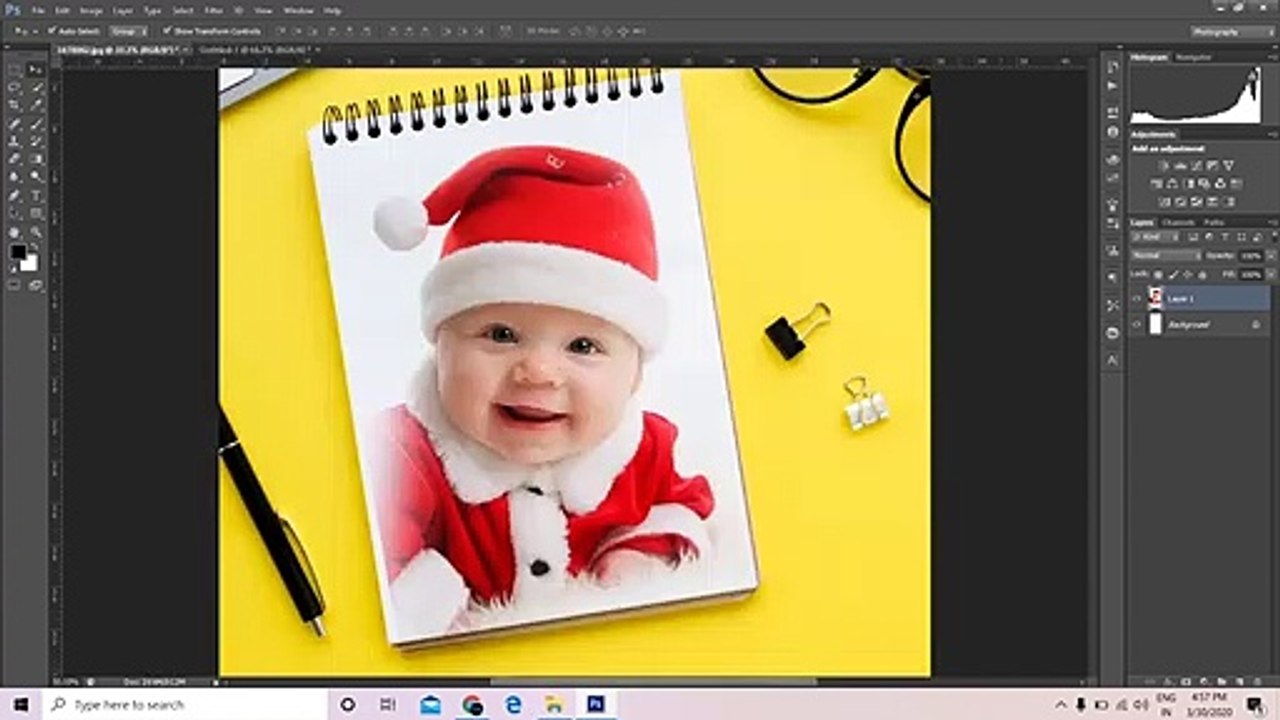Click the white background color swatch
The width and height of the screenshot is (1280, 720).
tap(31, 264)
